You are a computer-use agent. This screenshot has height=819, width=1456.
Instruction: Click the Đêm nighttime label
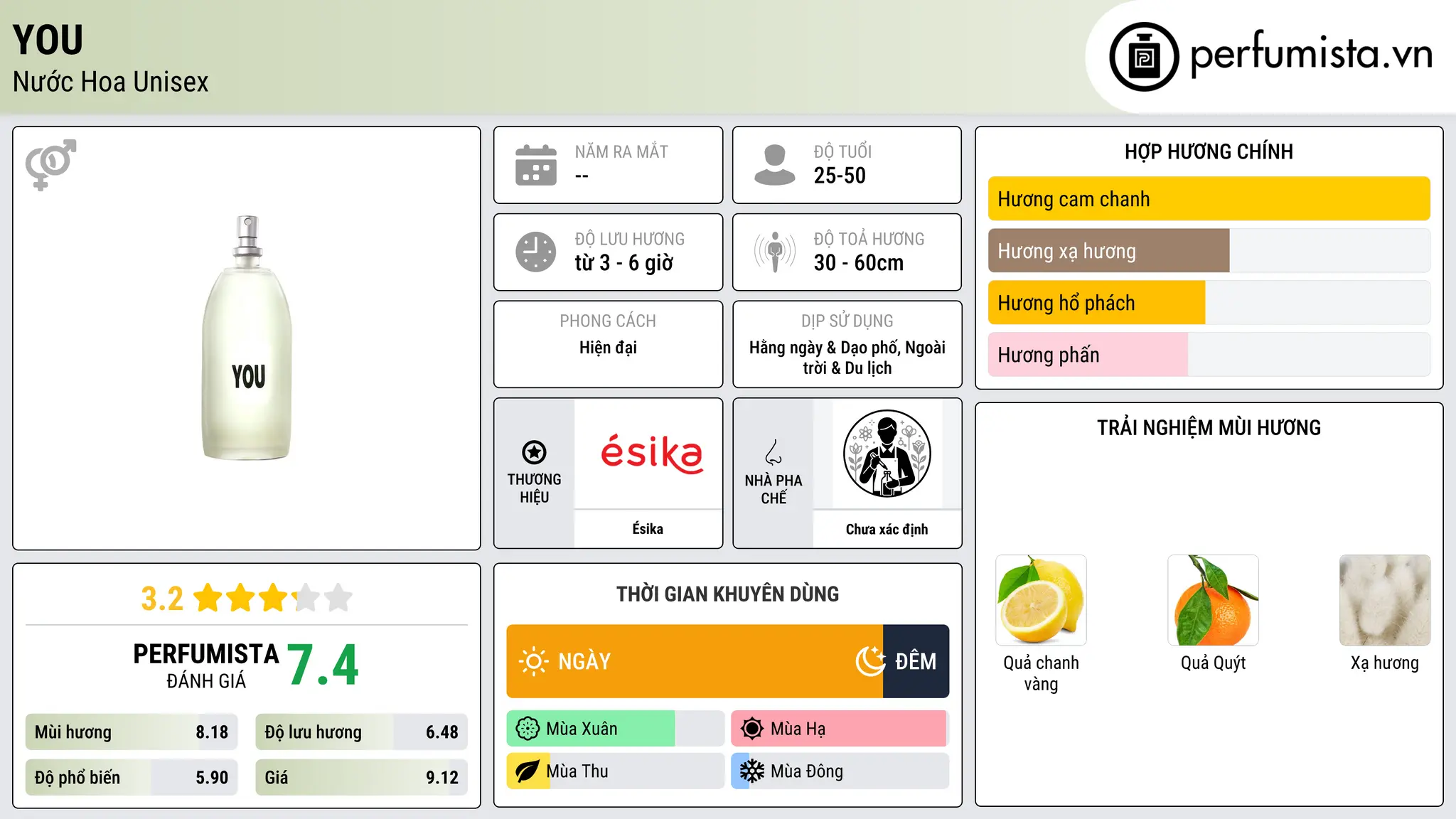(x=916, y=661)
